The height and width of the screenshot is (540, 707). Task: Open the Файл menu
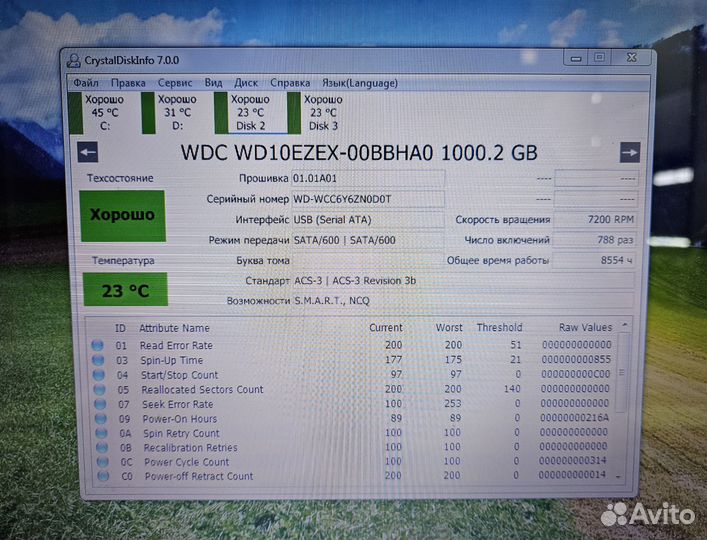(x=85, y=83)
